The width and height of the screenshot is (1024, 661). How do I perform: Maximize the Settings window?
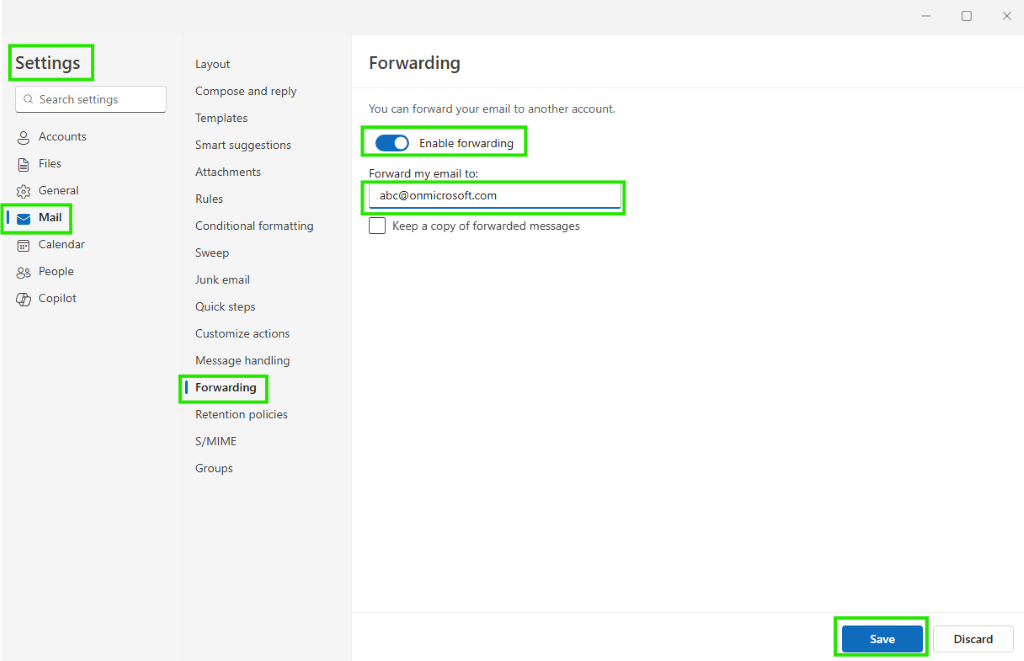coord(967,16)
